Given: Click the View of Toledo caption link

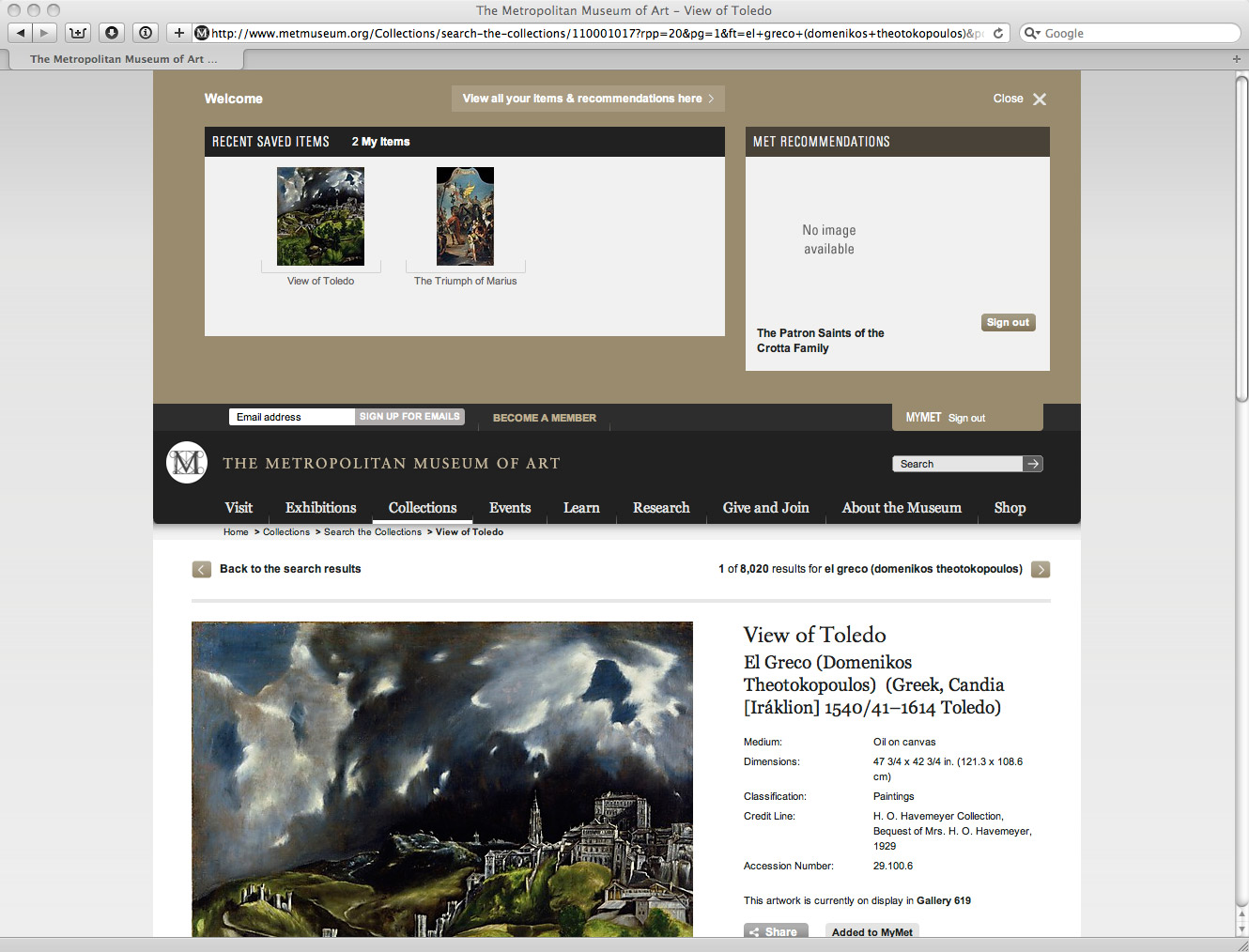Looking at the screenshot, I should [320, 281].
